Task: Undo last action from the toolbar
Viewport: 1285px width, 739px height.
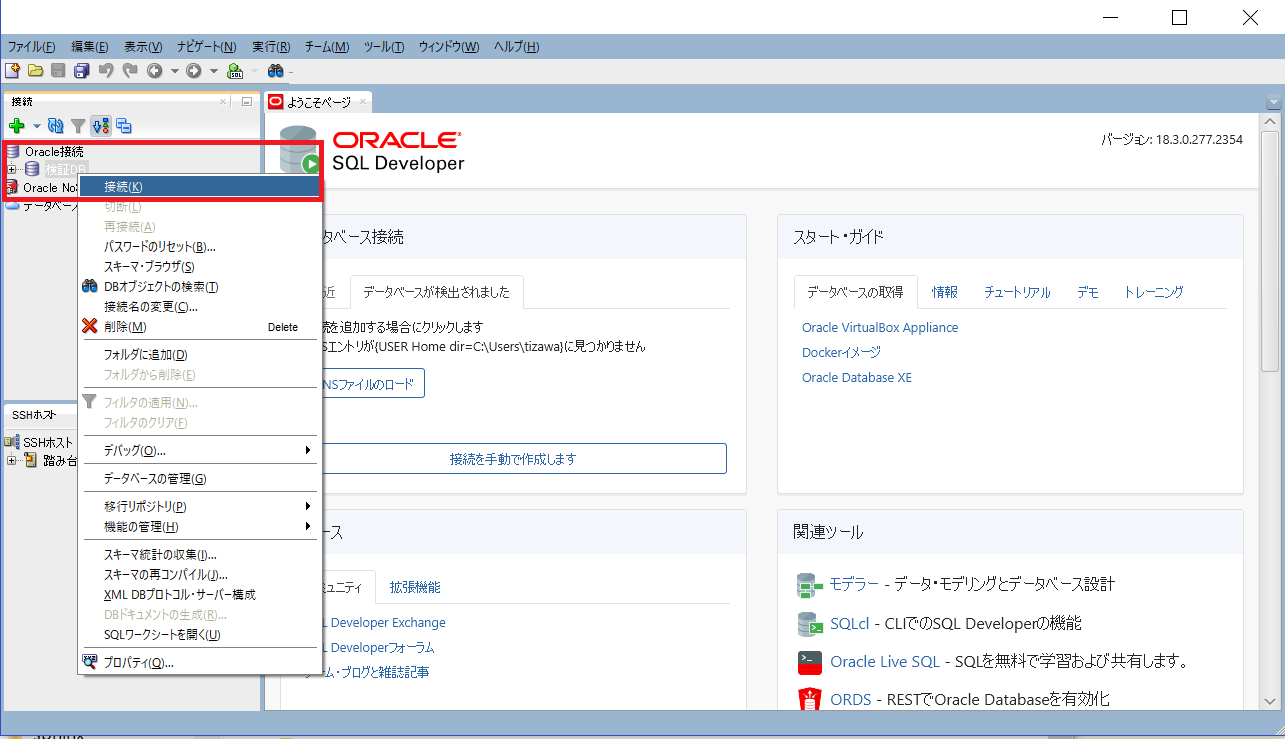Action: pyautogui.click(x=107, y=70)
